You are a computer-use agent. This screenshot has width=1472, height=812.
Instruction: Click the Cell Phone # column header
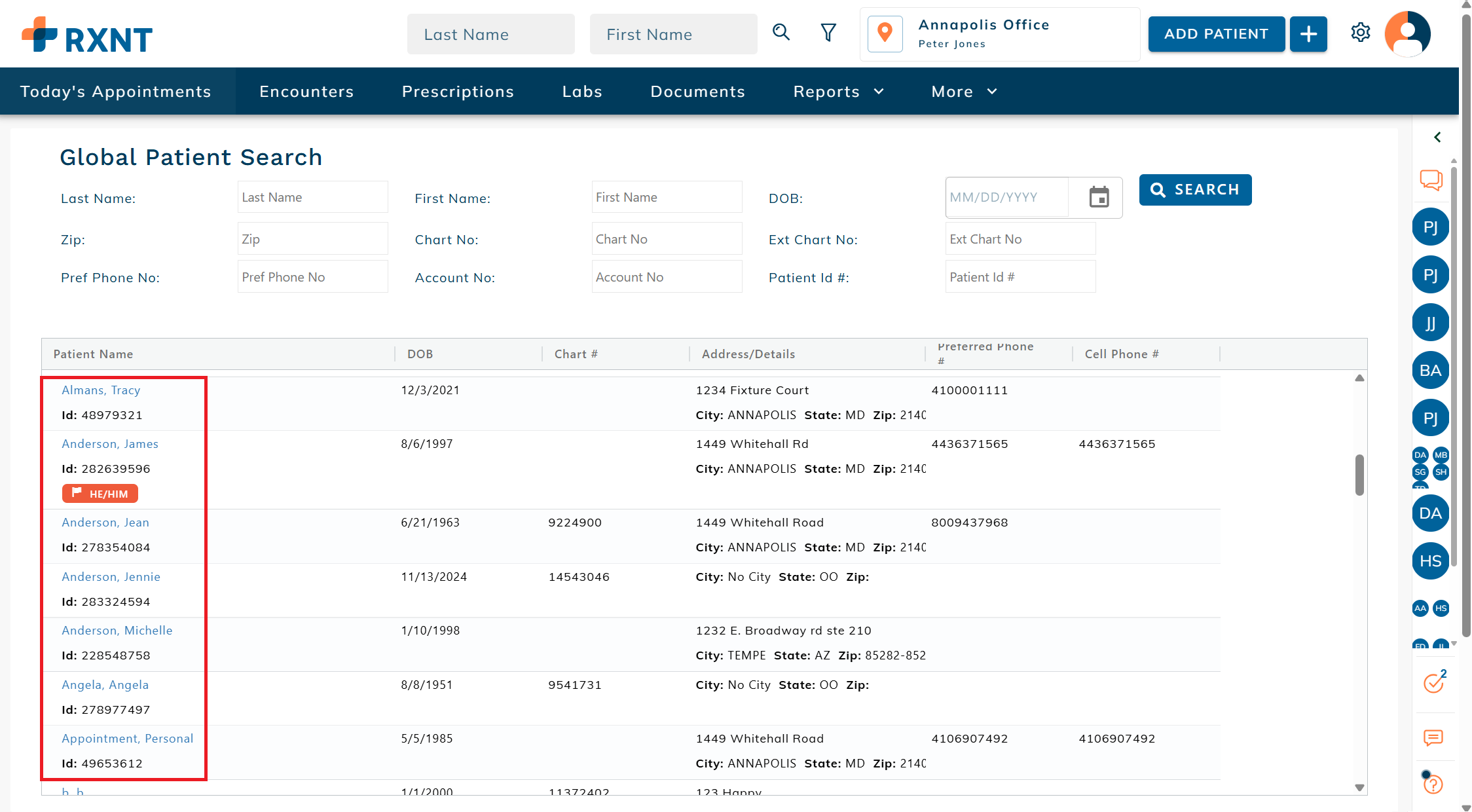(1122, 354)
